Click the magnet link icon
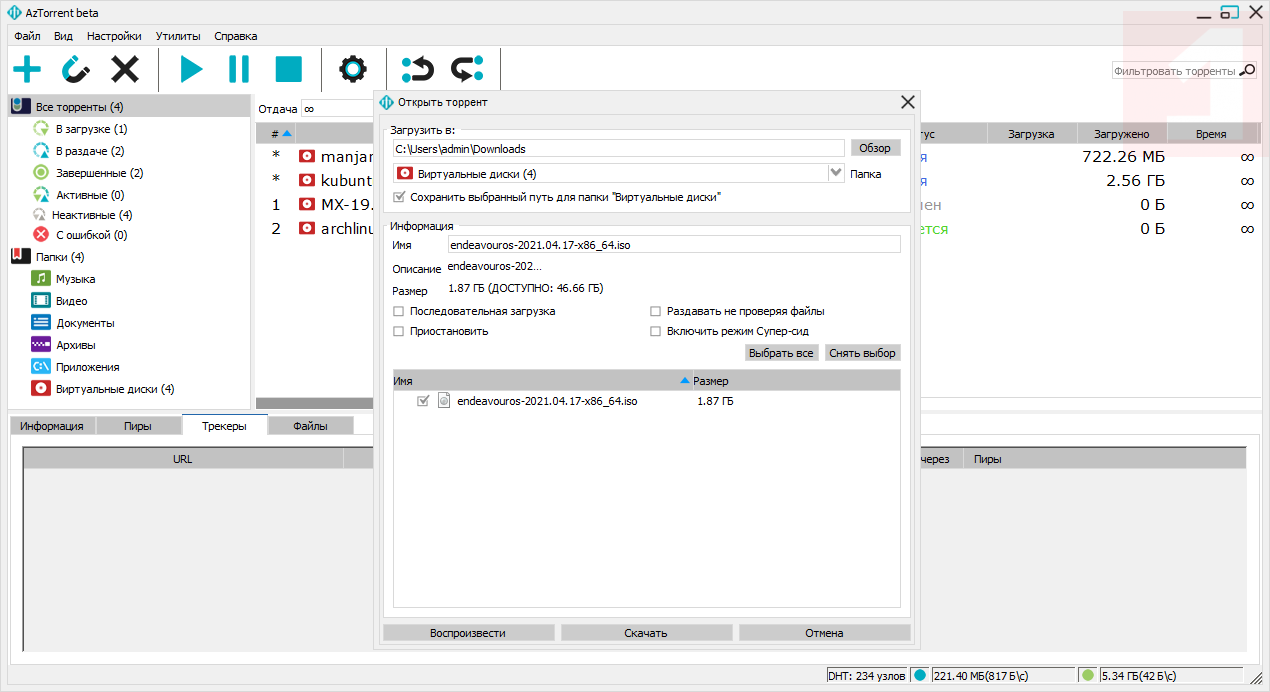The height and width of the screenshot is (692, 1270). pos(76,69)
